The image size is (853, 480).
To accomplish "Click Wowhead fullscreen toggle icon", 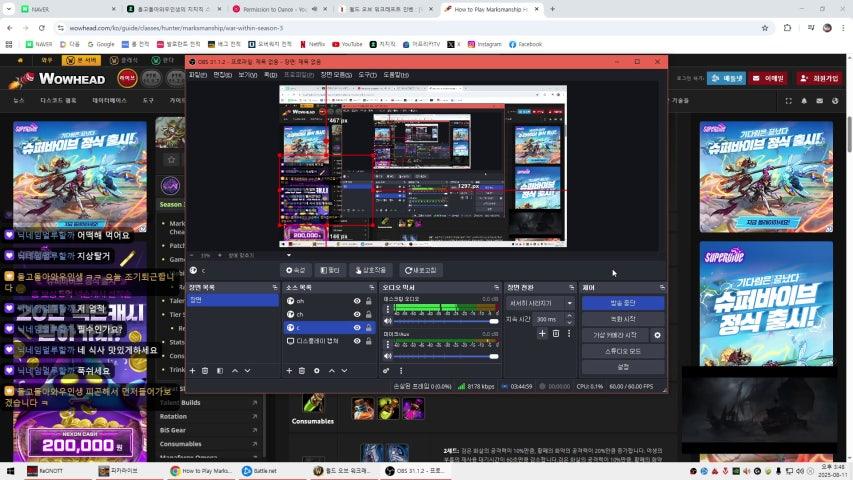I will click(788, 101).
